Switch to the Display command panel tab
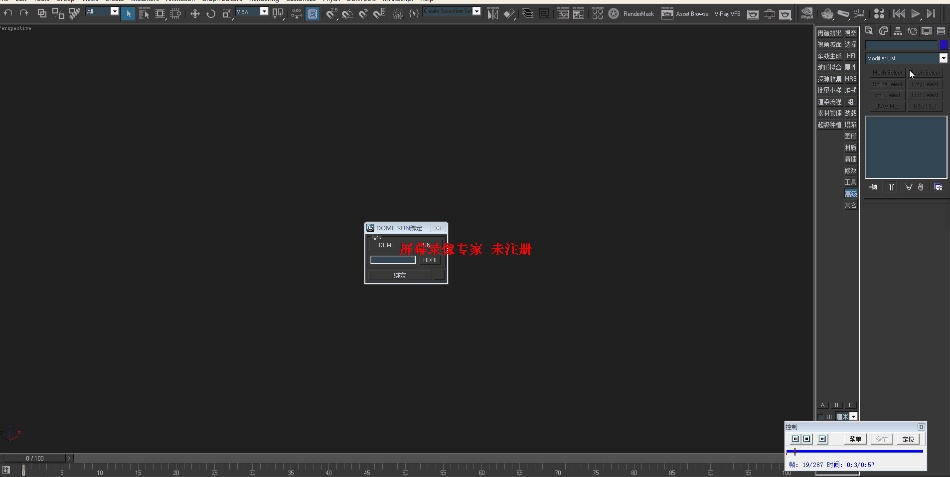Image resolution: width=950 pixels, height=477 pixels. (926, 31)
